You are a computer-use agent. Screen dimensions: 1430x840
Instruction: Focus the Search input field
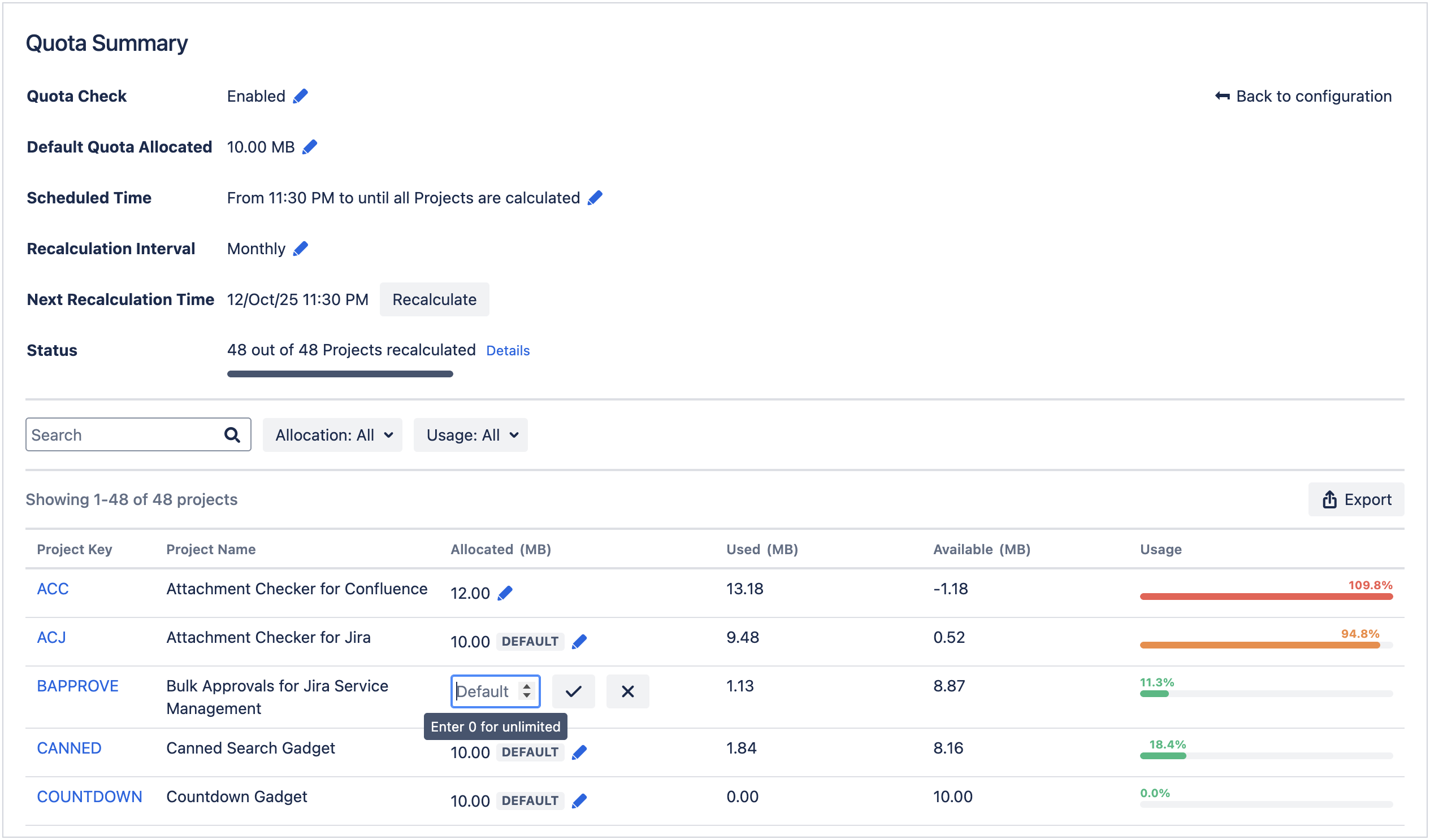[x=122, y=435]
